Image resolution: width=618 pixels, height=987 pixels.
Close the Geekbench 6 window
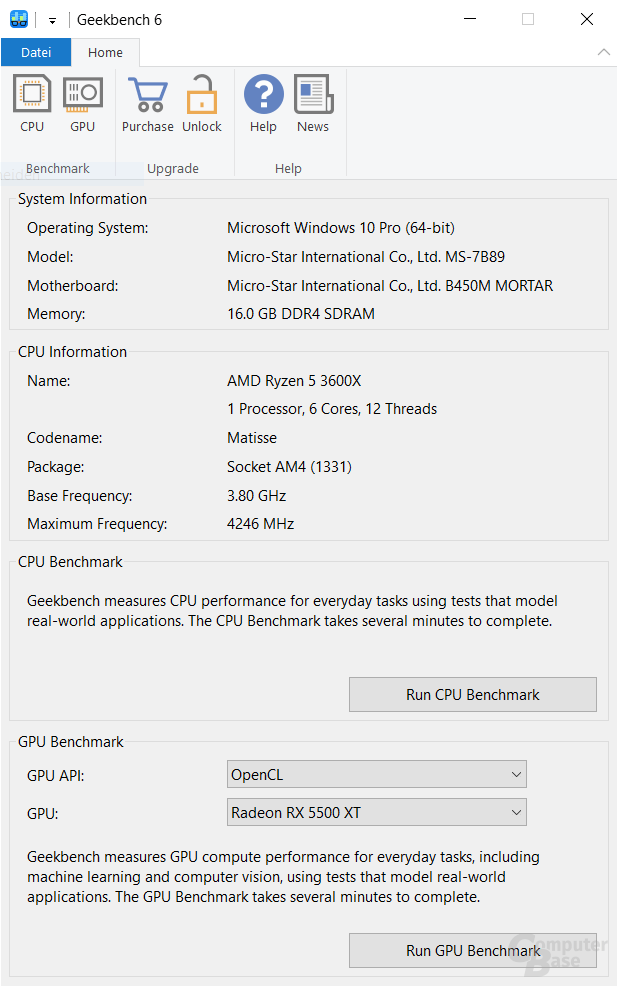pos(587,20)
